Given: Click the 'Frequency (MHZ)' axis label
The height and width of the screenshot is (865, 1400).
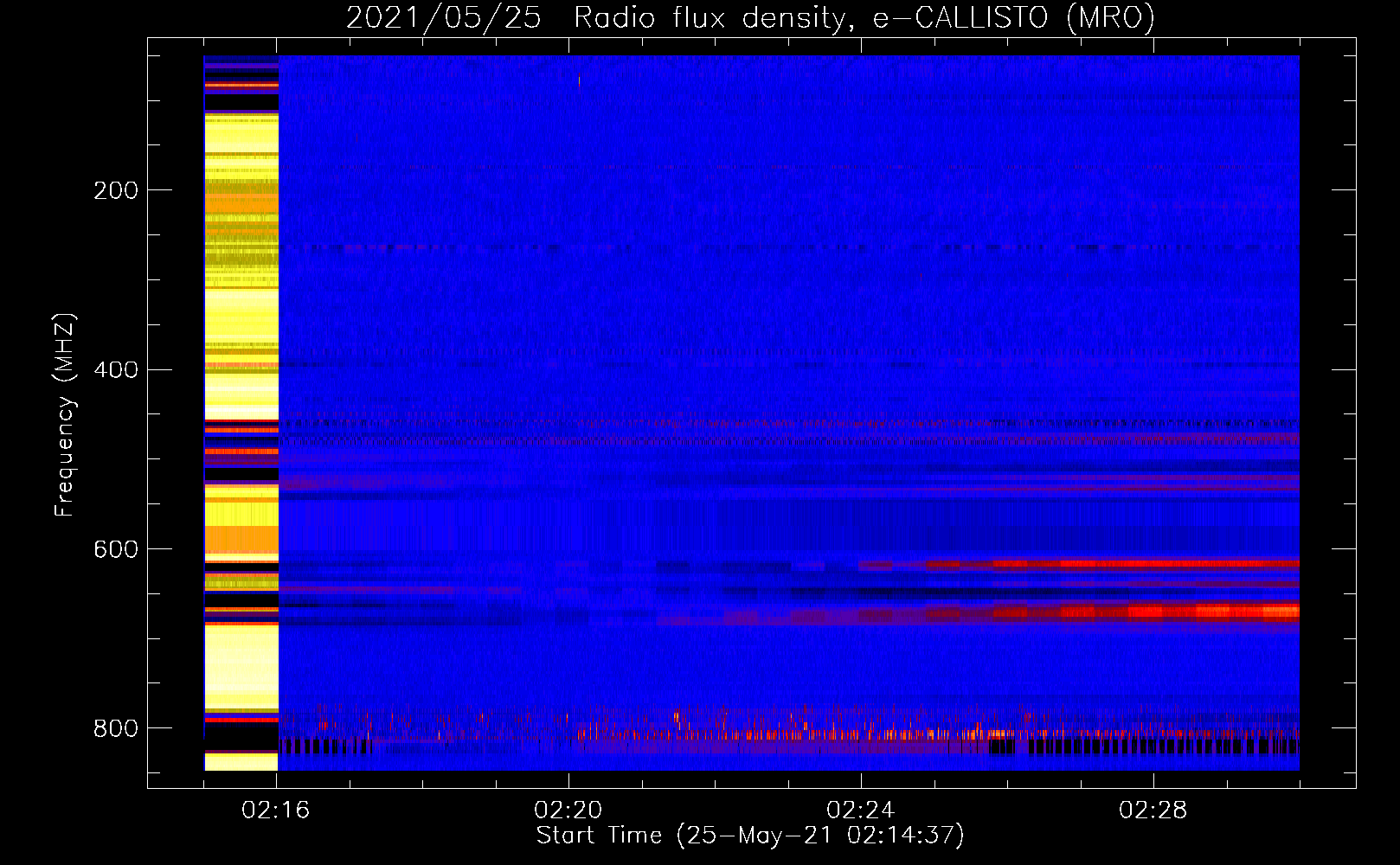Looking at the screenshot, I should (65, 414).
